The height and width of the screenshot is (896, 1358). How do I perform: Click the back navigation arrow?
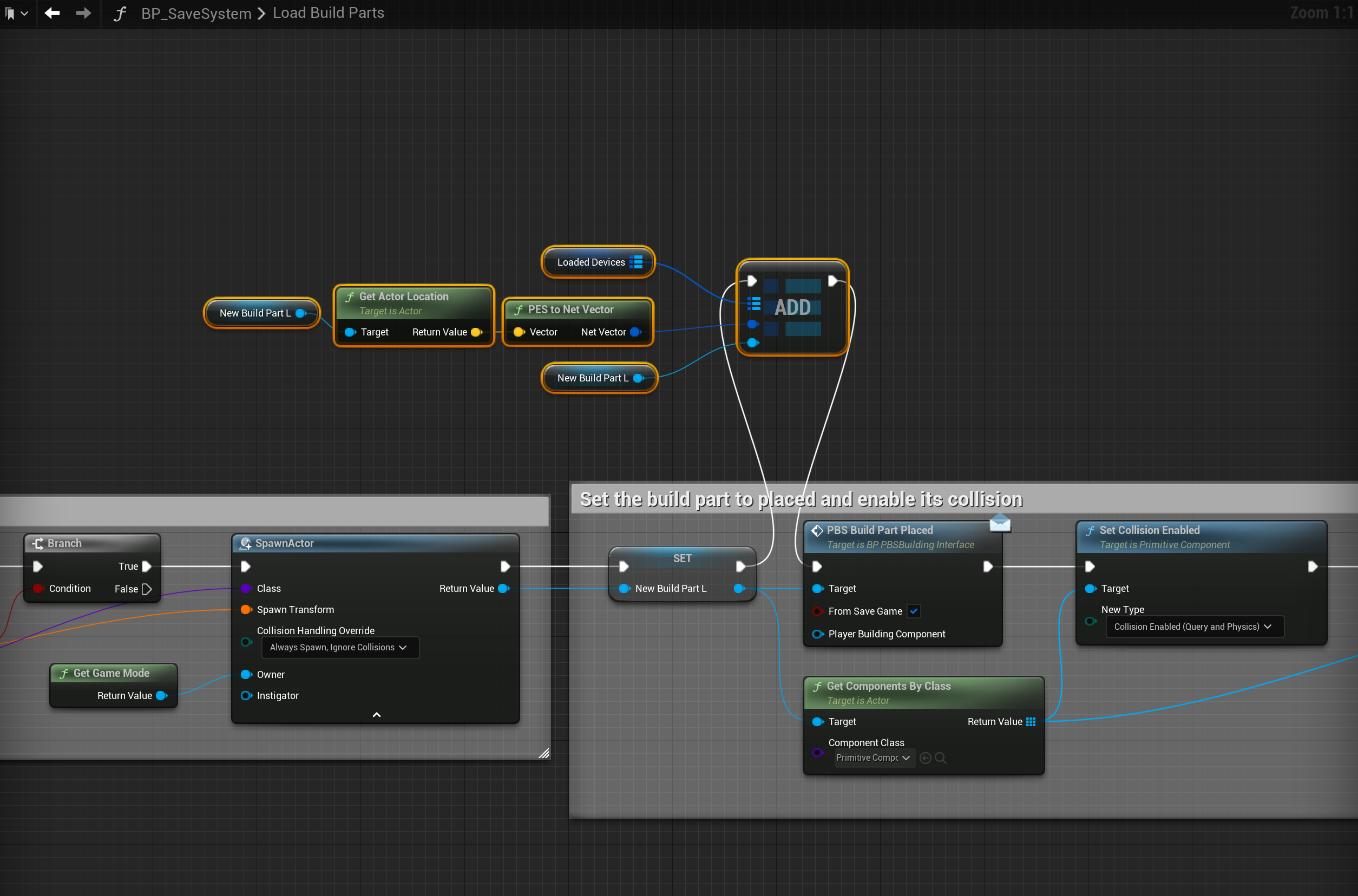pyautogui.click(x=52, y=13)
